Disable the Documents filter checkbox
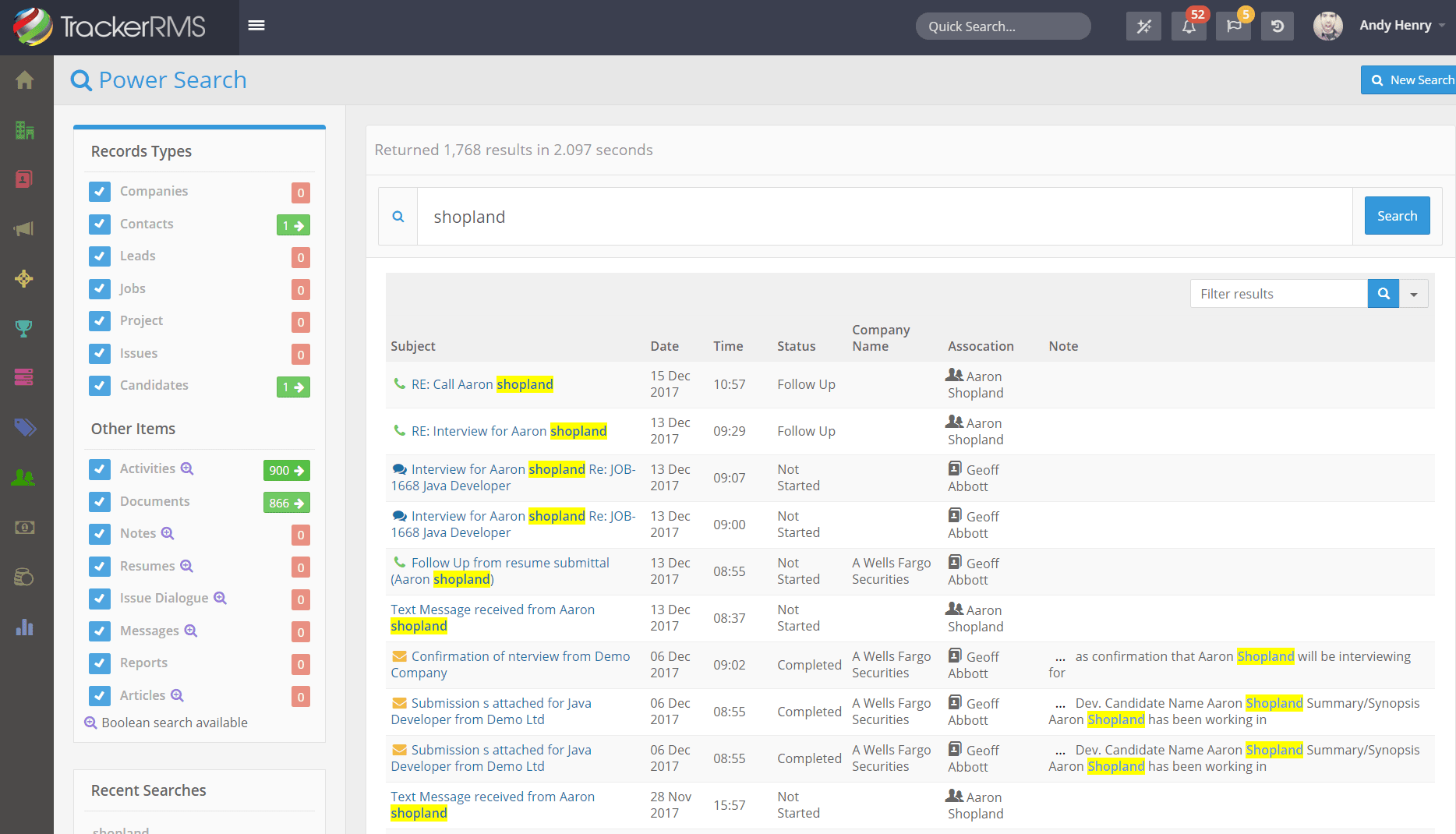 (x=100, y=502)
